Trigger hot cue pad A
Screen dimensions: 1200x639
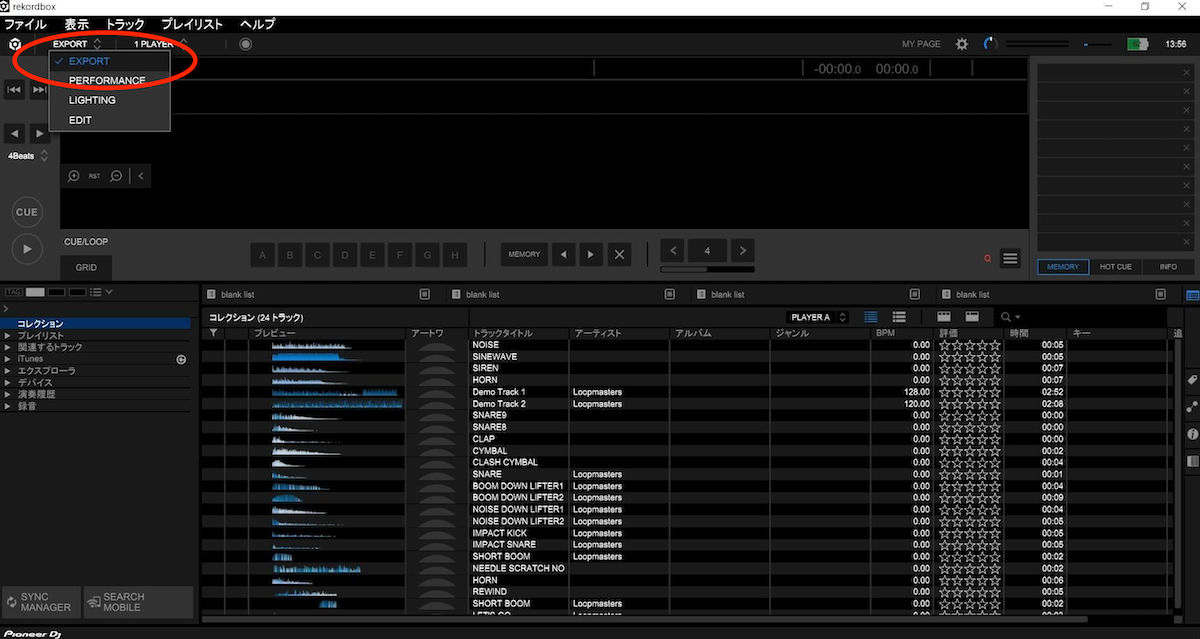point(263,255)
